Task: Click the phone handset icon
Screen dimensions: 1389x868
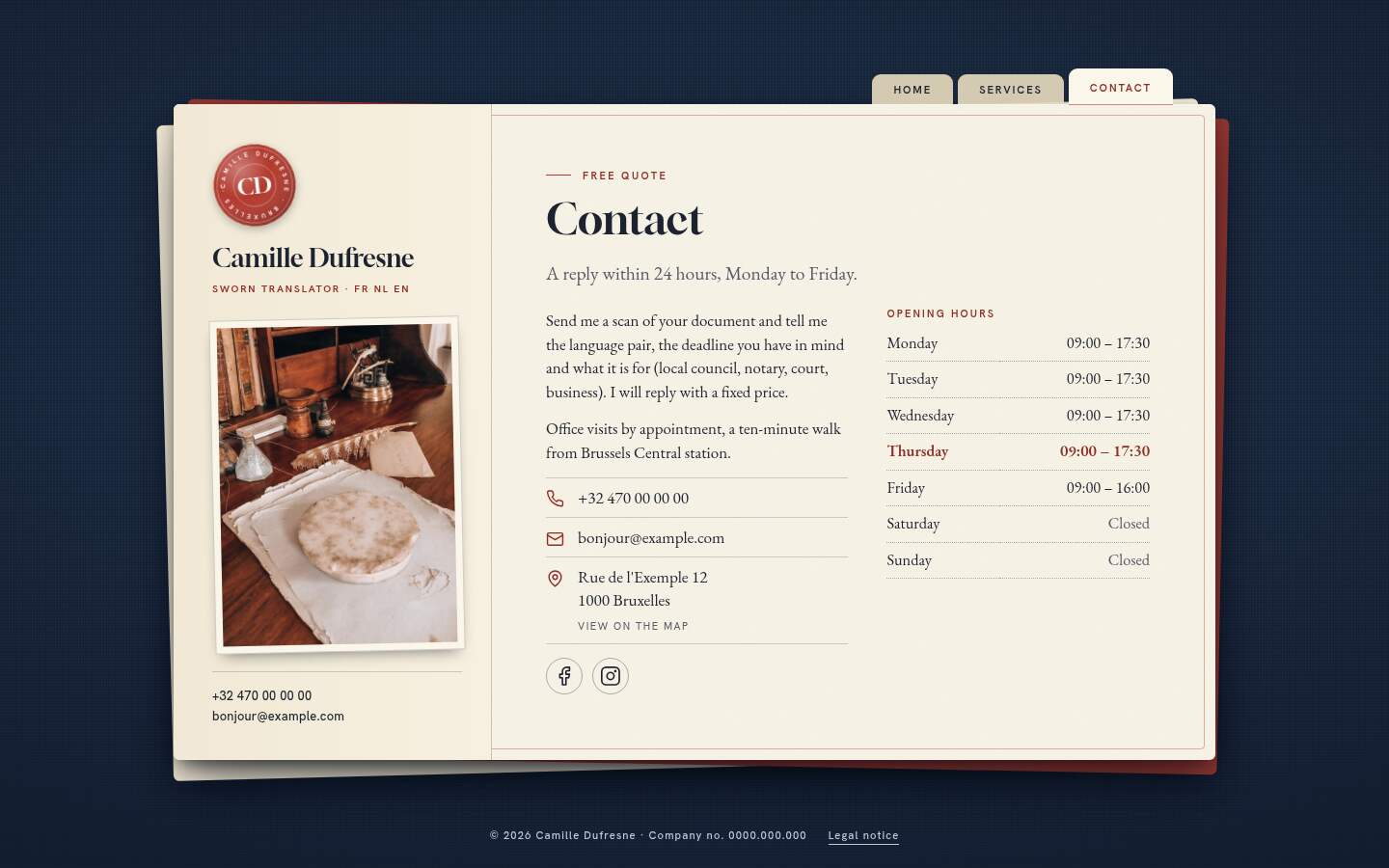Action: tap(556, 499)
